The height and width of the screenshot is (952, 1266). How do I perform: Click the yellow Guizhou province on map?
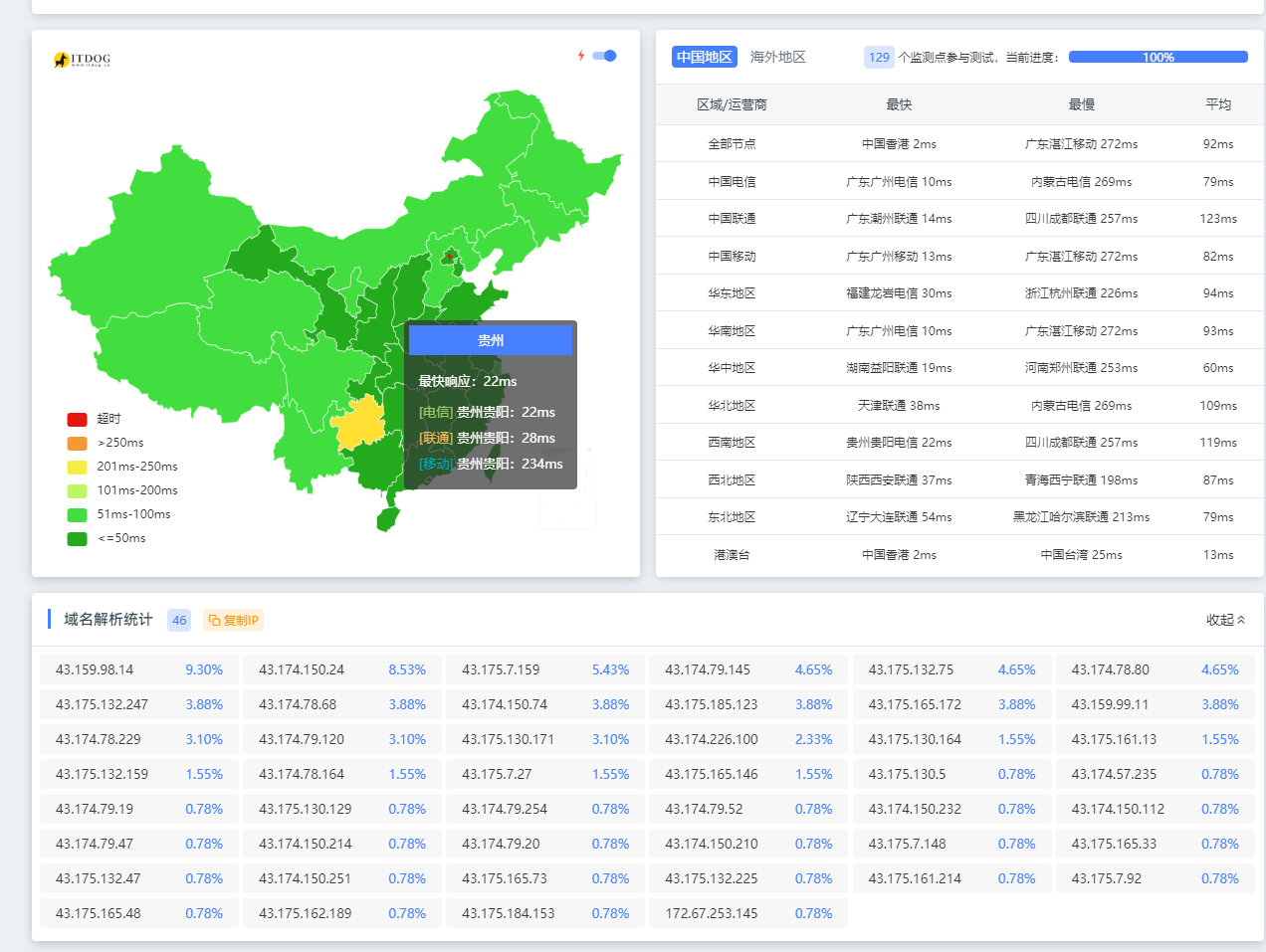358,422
